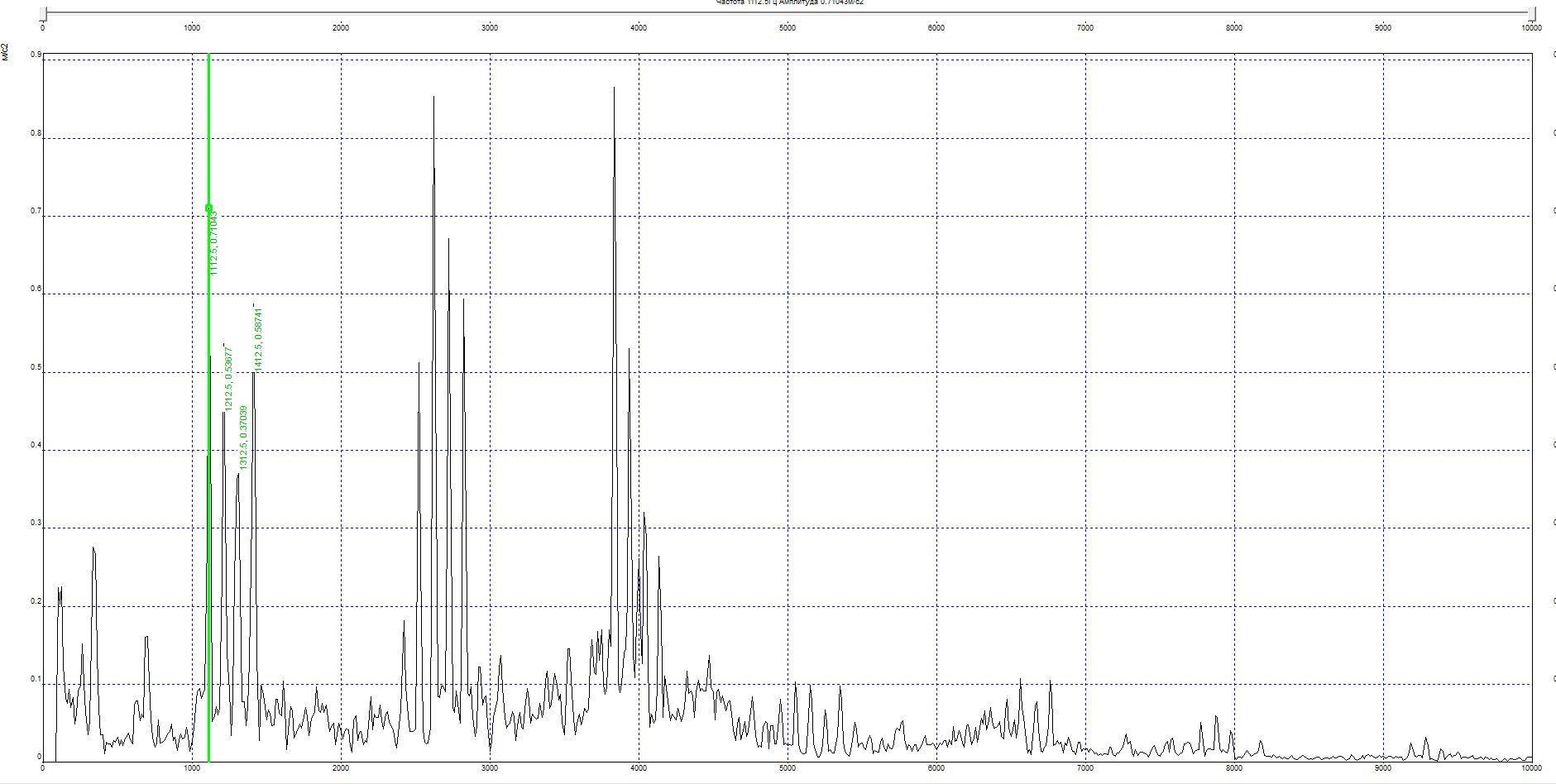Click 8000 on the lower frequency axis
1556x784 pixels.
click(1234, 768)
